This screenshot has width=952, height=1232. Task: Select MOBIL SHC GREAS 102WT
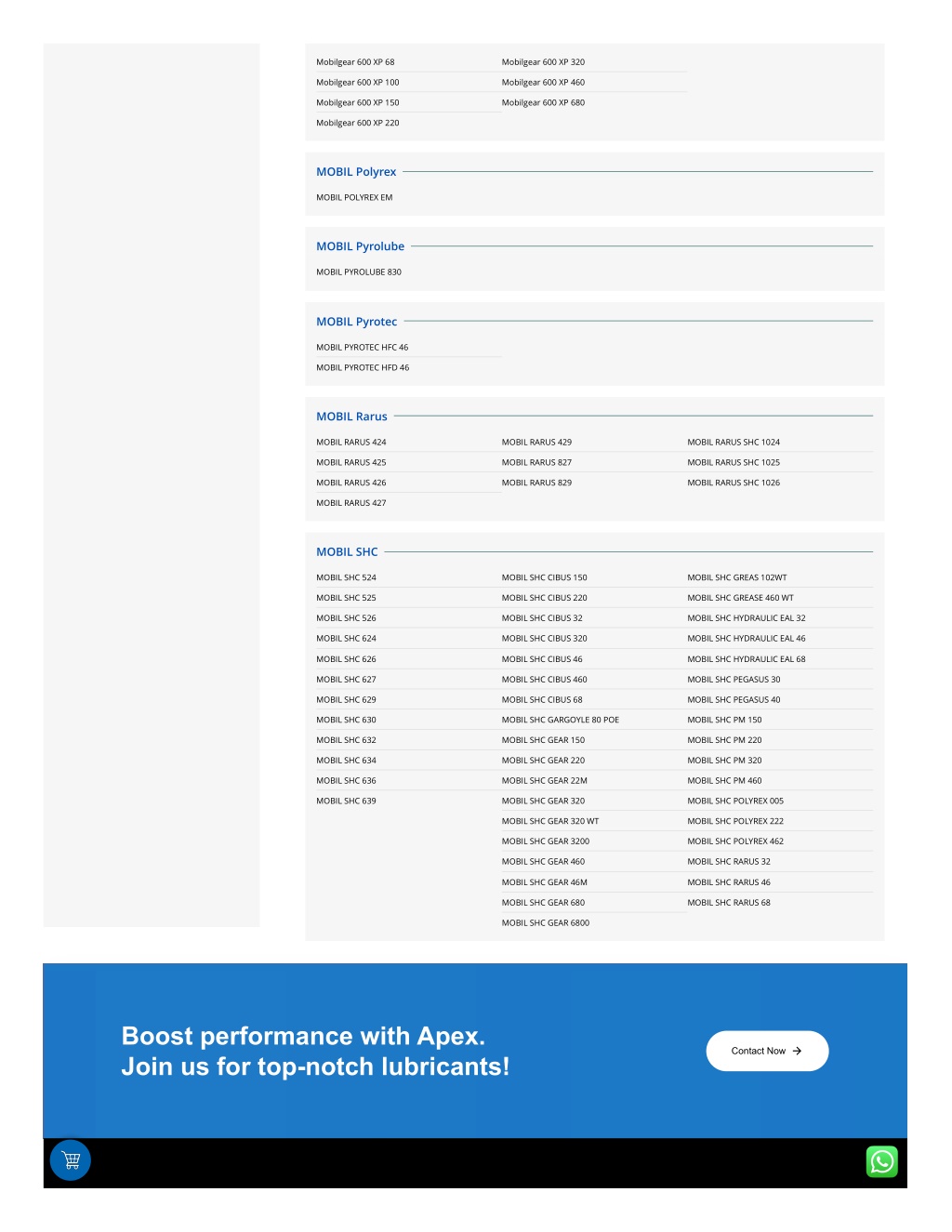pyautogui.click(x=737, y=578)
